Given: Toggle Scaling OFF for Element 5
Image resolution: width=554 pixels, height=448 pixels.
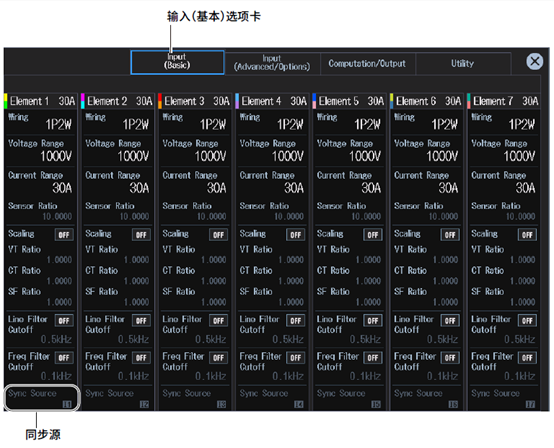Looking at the screenshot, I should (x=373, y=235).
